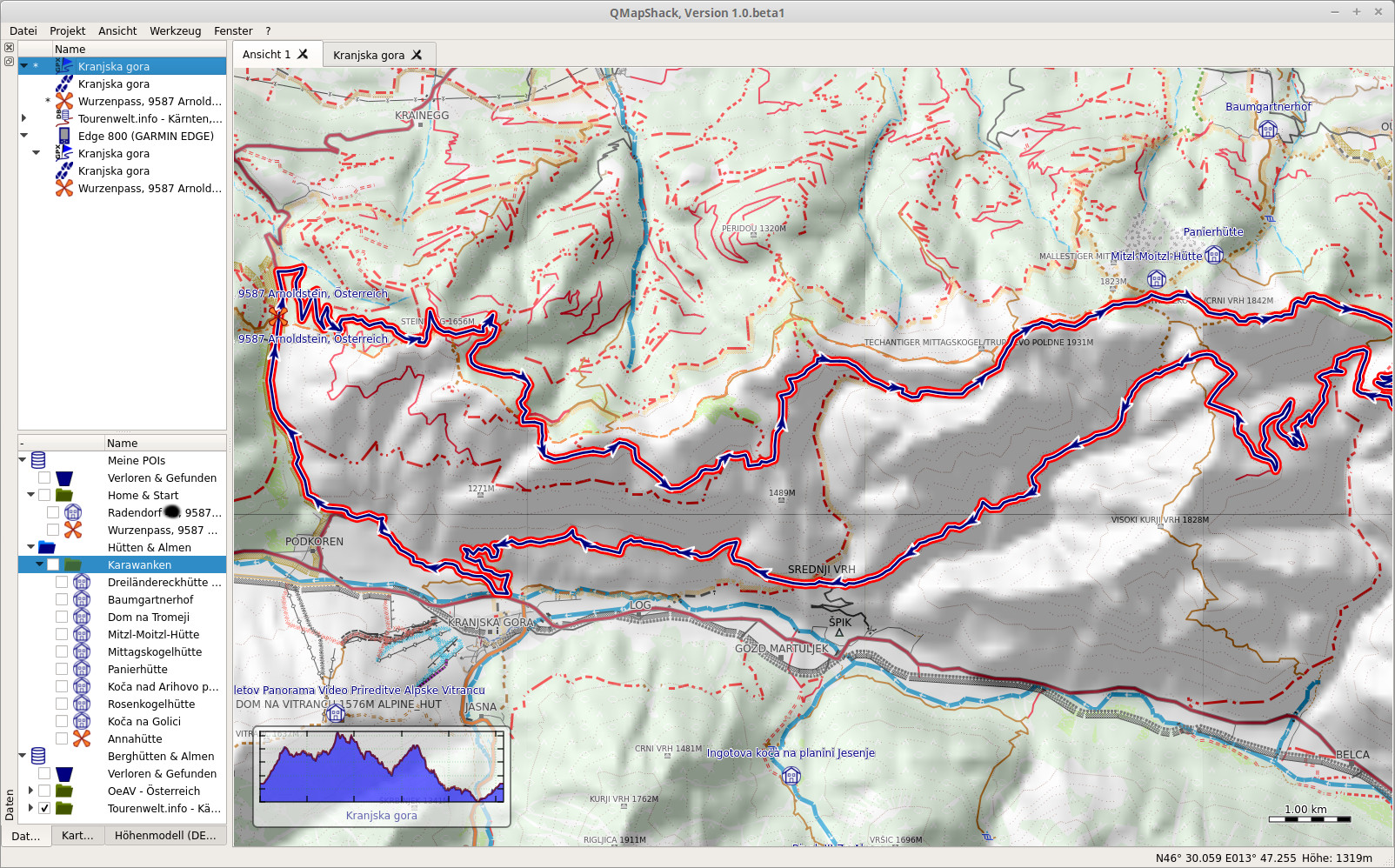Click the OeAV - Österreich folder icon

(64, 791)
